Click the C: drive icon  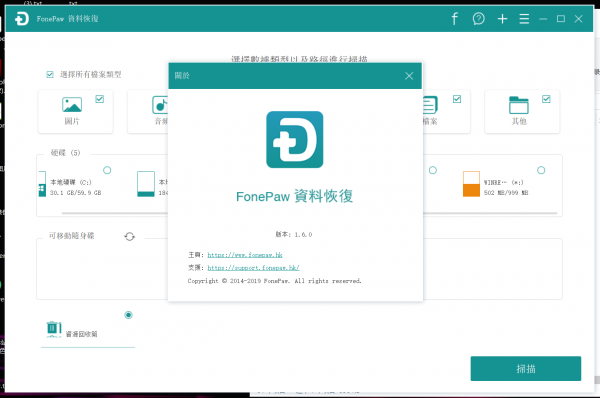click(x=42, y=184)
